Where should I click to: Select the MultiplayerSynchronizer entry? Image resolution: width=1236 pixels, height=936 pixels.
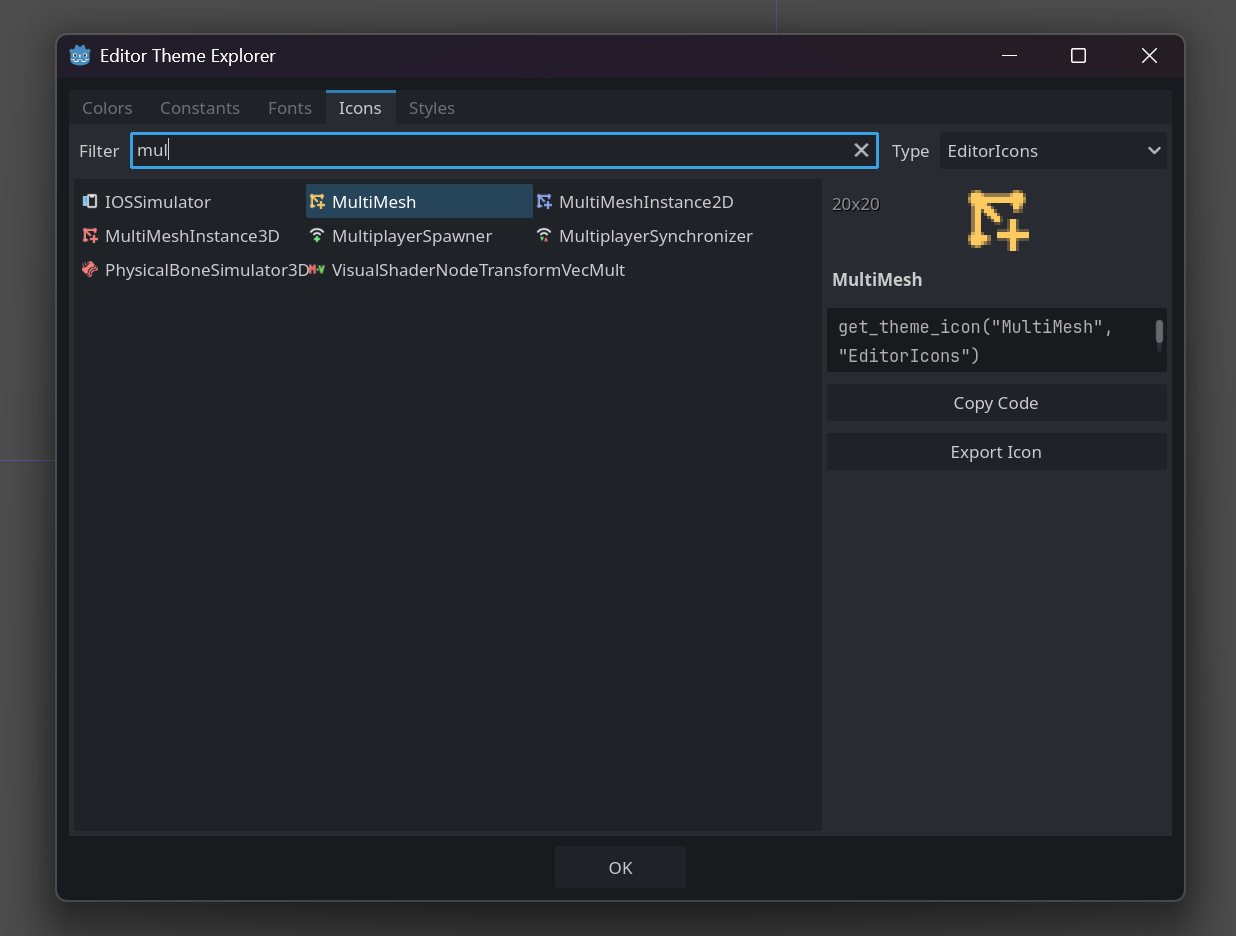click(646, 236)
